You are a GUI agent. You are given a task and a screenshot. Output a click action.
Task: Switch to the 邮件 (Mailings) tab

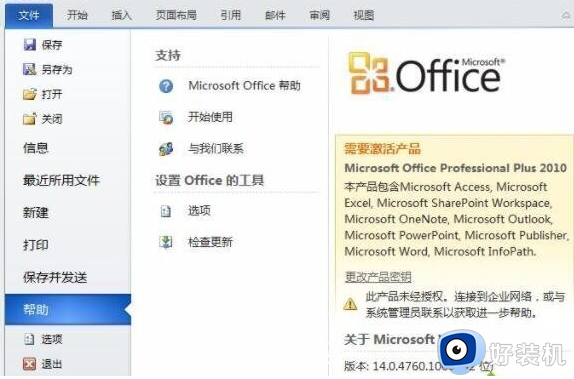coord(275,15)
